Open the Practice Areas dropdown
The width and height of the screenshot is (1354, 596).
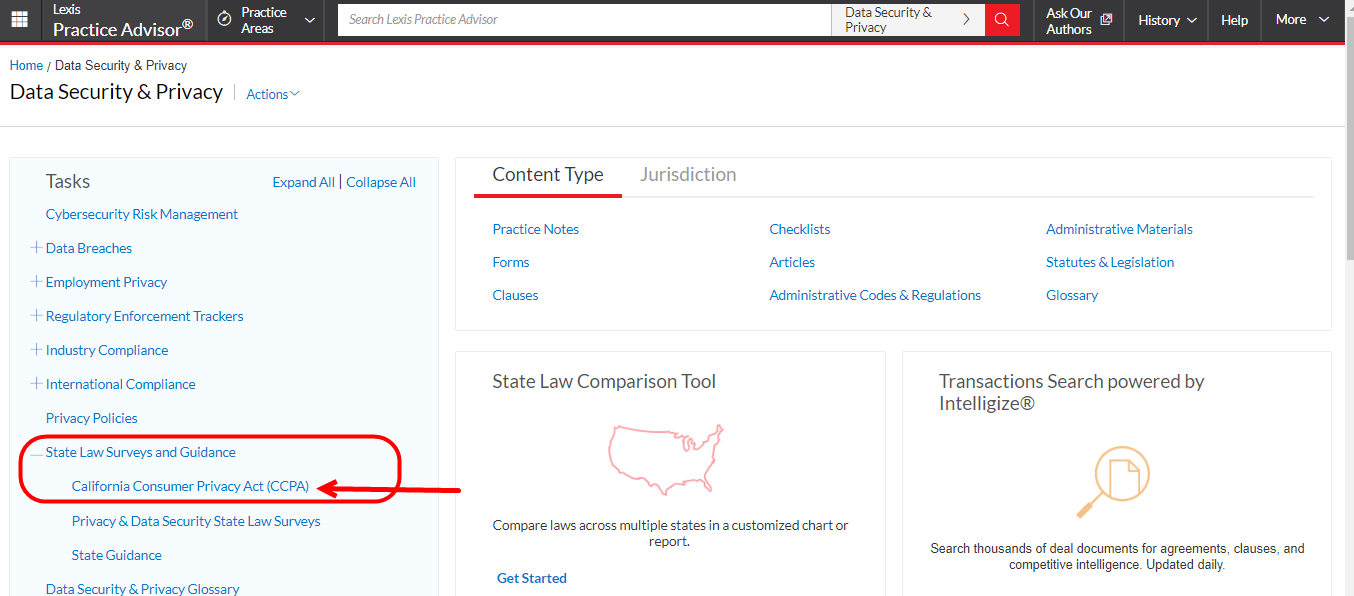[x=265, y=20]
